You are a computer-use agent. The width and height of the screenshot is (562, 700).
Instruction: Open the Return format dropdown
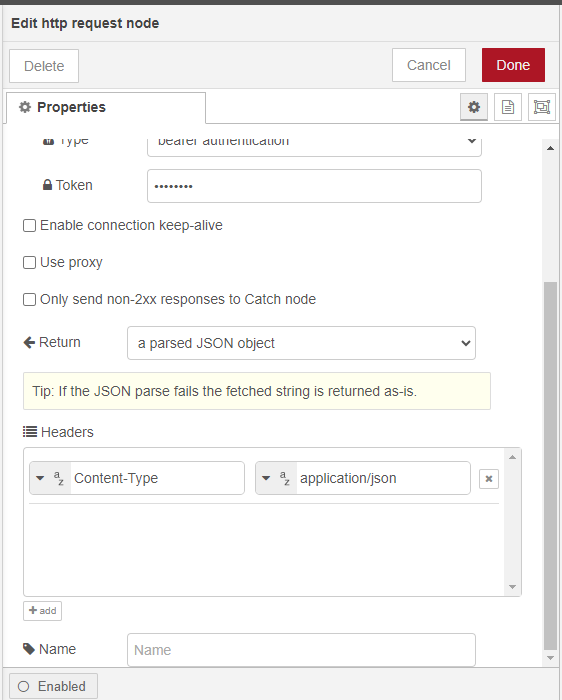tap(301, 343)
